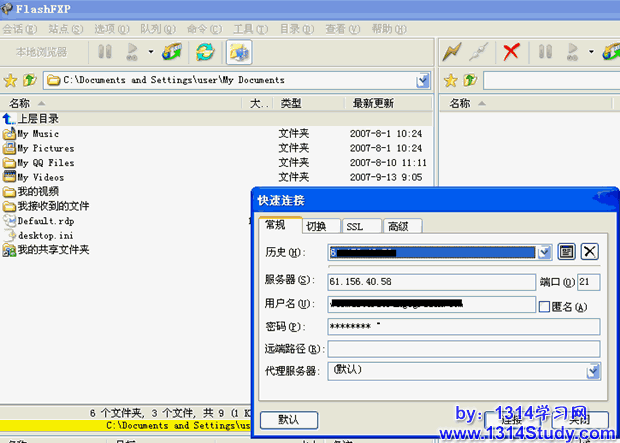Click the favorites star icon beside the local path

point(10,80)
